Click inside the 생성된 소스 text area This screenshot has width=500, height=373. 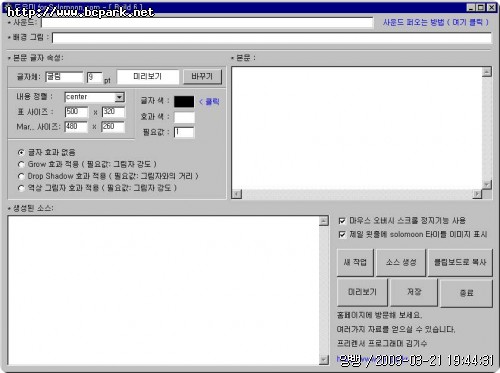pyautogui.click(x=163, y=290)
